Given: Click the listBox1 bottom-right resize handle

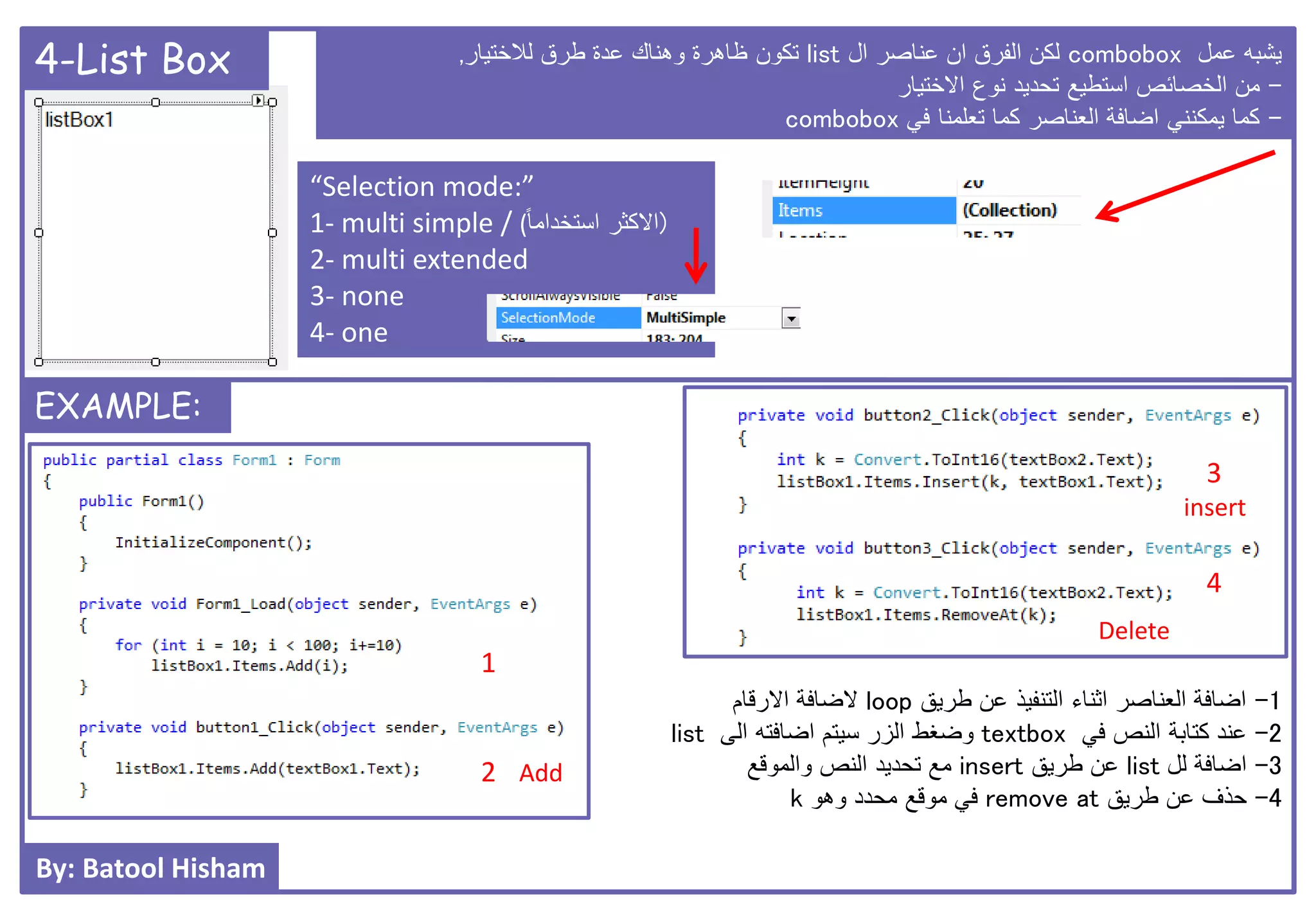Looking at the screenshot, I should pos(272,362).
